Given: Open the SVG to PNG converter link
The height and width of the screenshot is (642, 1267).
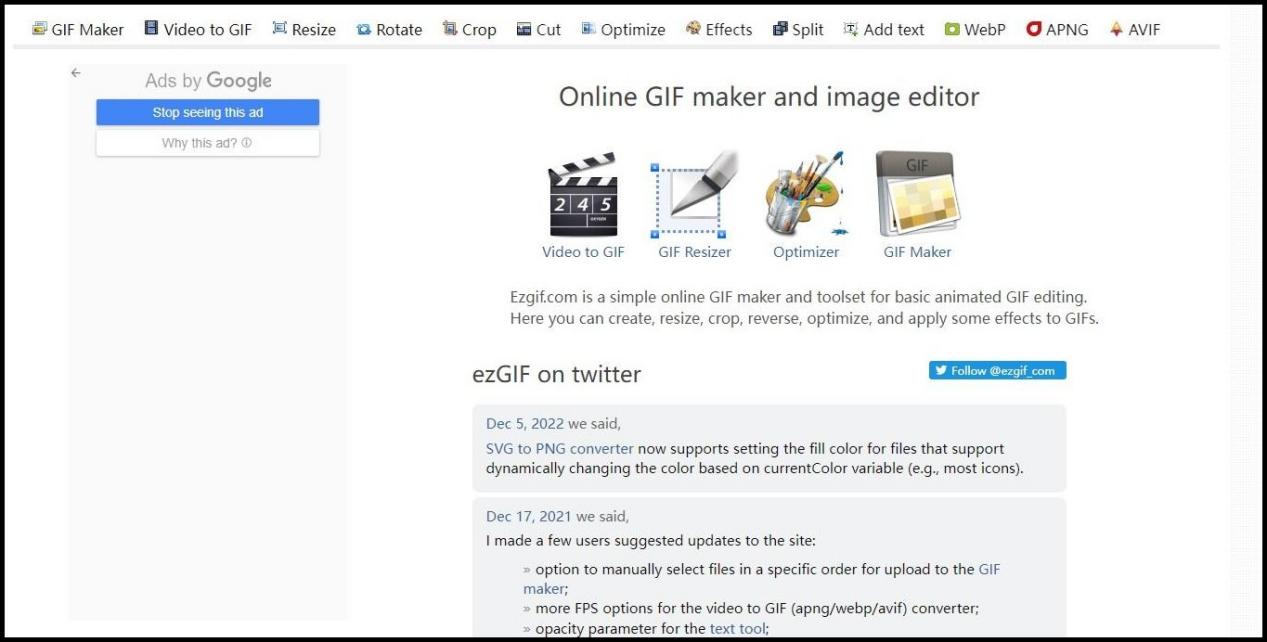Looking at the screenshot, I should pyautogui.click(x=560, y=448).
